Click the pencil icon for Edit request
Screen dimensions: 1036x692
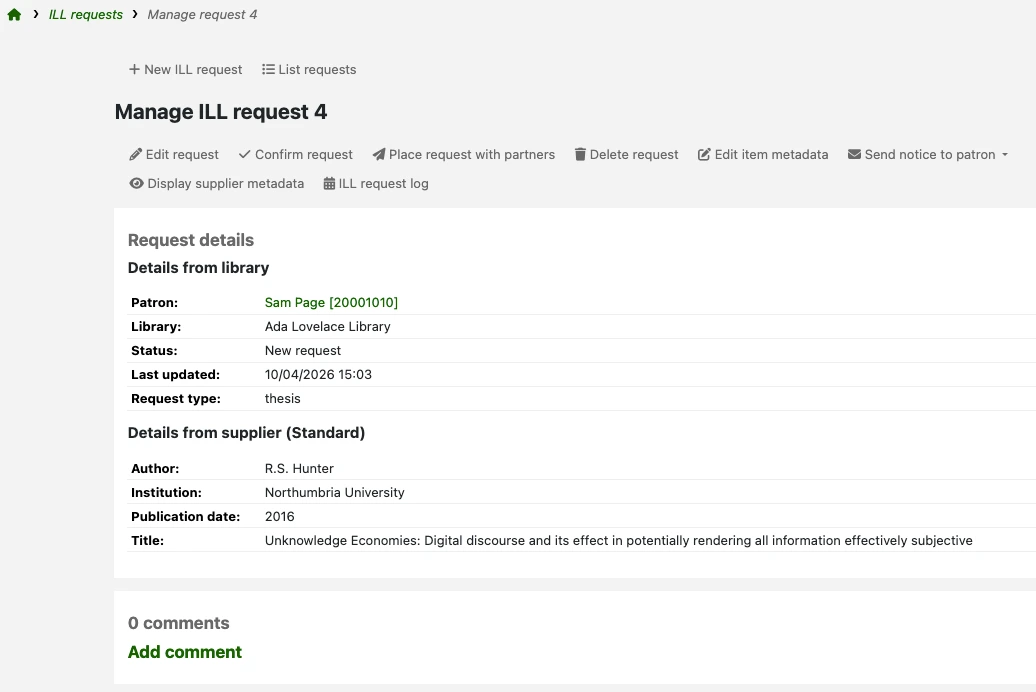[135, 155]
